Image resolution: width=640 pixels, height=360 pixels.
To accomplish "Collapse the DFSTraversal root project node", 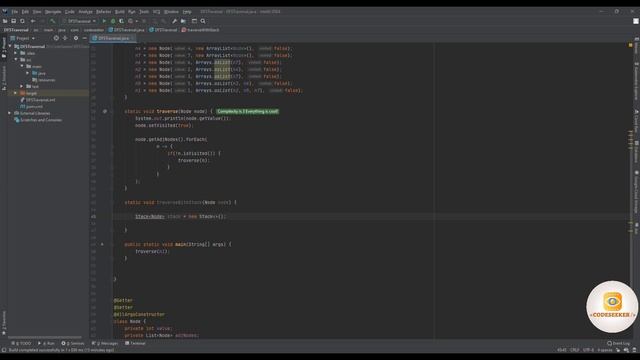I will pos(10,46).
